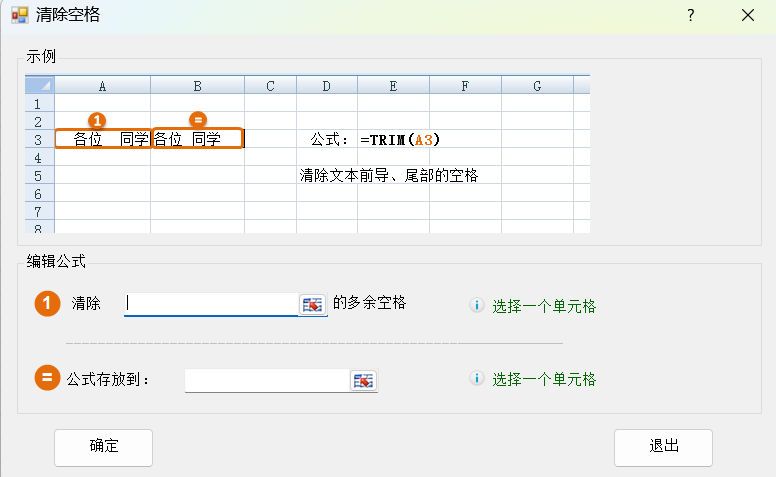Image resolution: width=776 pixels, height=477 pixels.
Task: Click 选择一个单元格 hint in the 公式存放到 row
Action: pyautogui.click(x=544, y=379)
